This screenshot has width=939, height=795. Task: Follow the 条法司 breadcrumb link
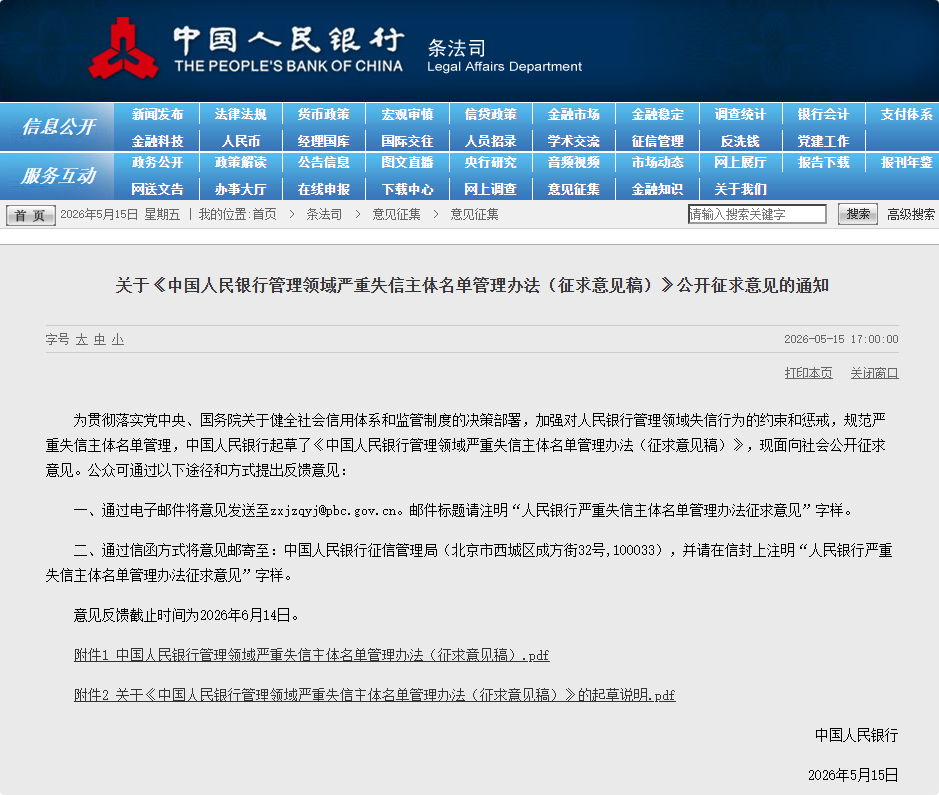(324, 214)
